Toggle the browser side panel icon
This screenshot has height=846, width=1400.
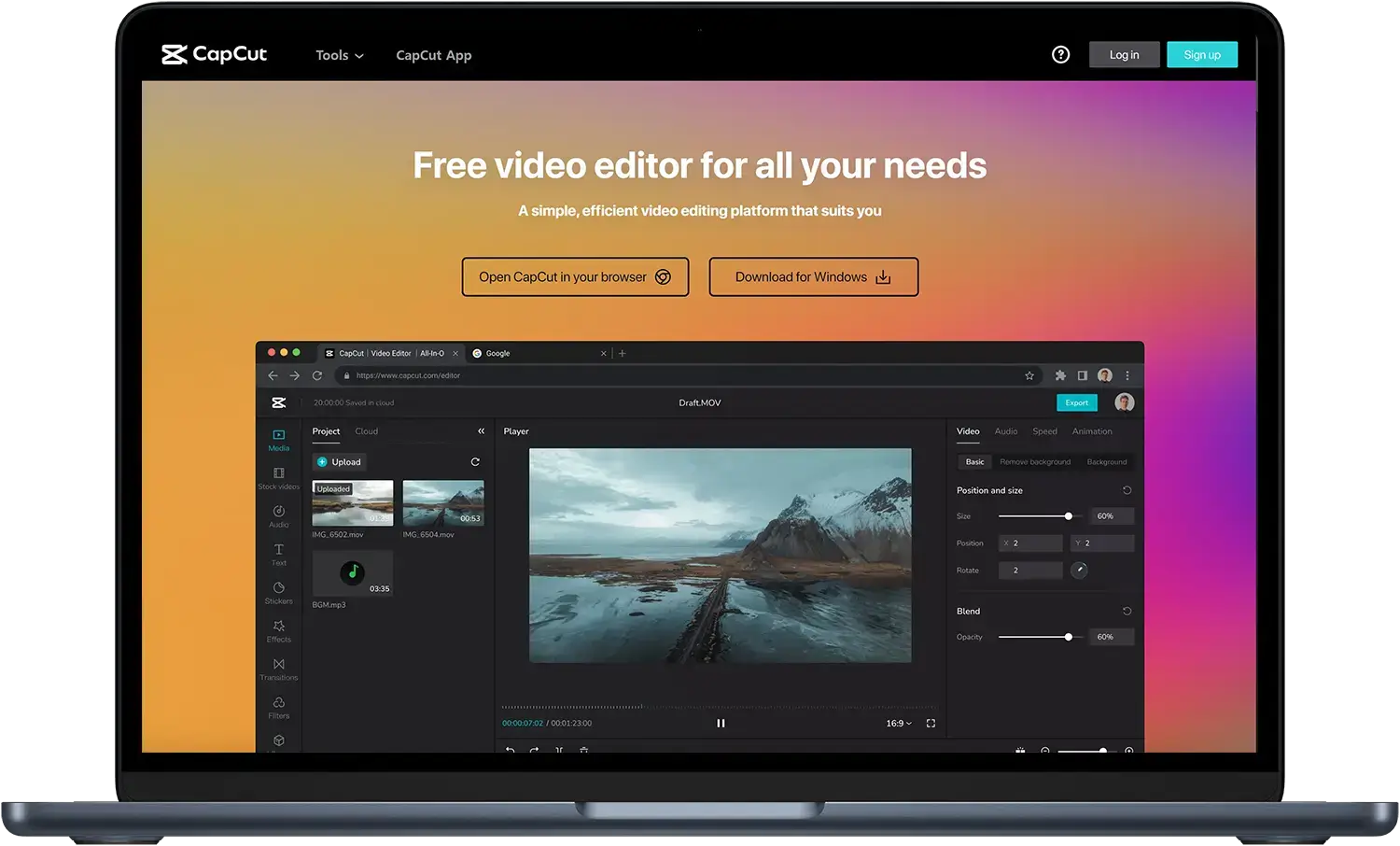(x=1083, y=375)
